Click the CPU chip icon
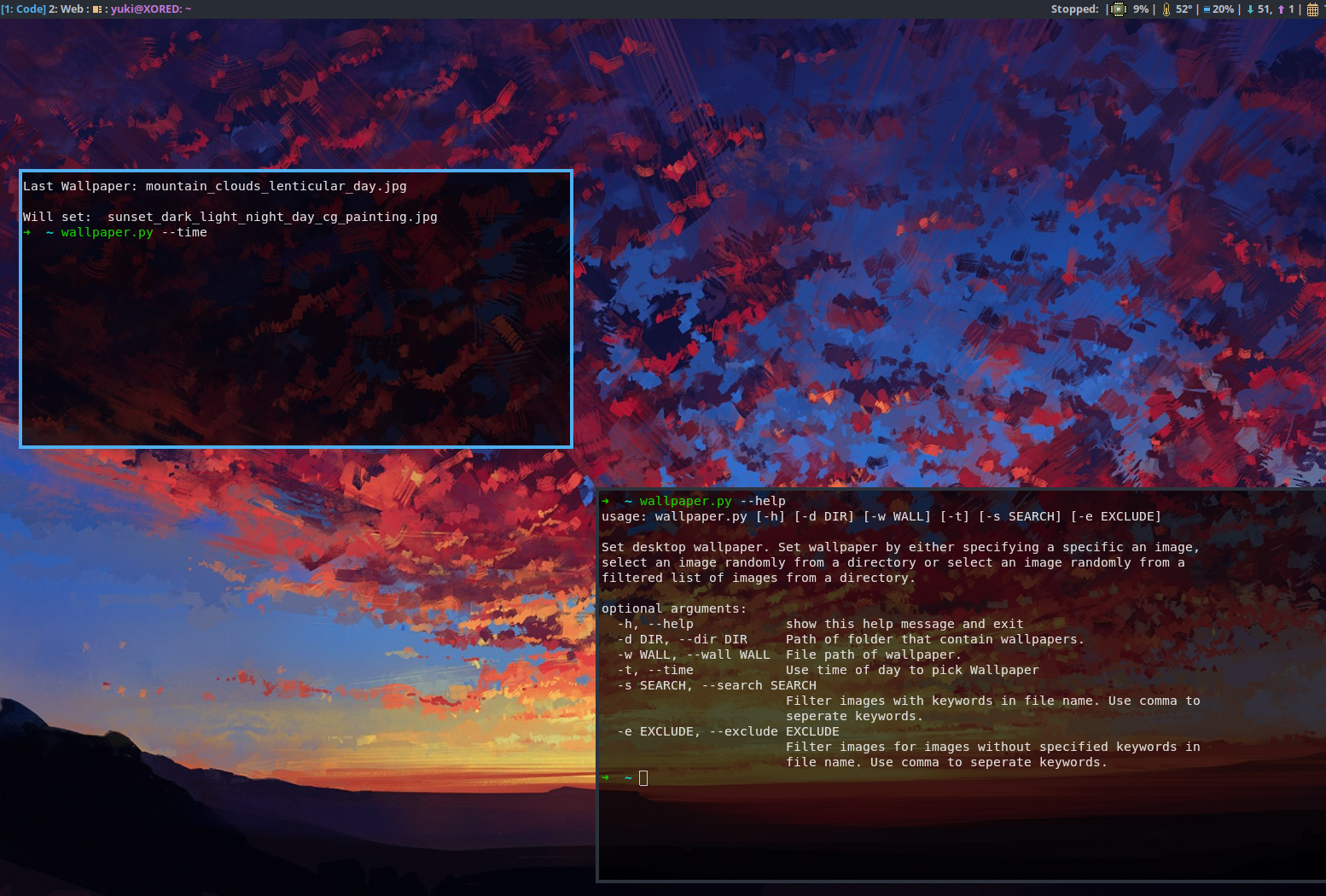Screen dimensions: 1326x896 click(x=1119, y=9)
